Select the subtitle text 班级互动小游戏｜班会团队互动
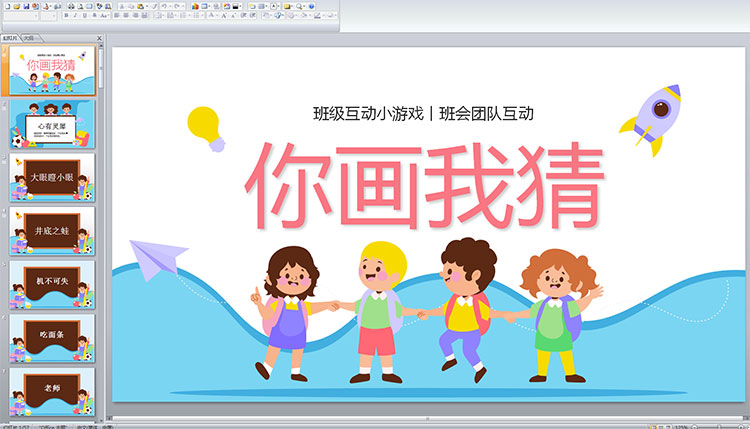The height and width of the screenshot is (429, 750). click(x=423, y=114)
